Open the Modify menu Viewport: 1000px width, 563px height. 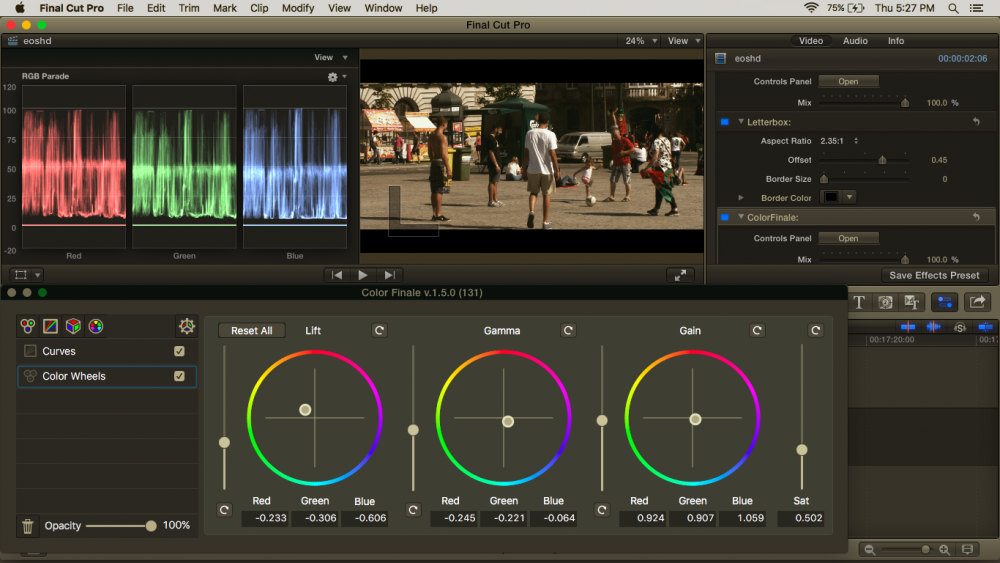click(x=297, y=8)
